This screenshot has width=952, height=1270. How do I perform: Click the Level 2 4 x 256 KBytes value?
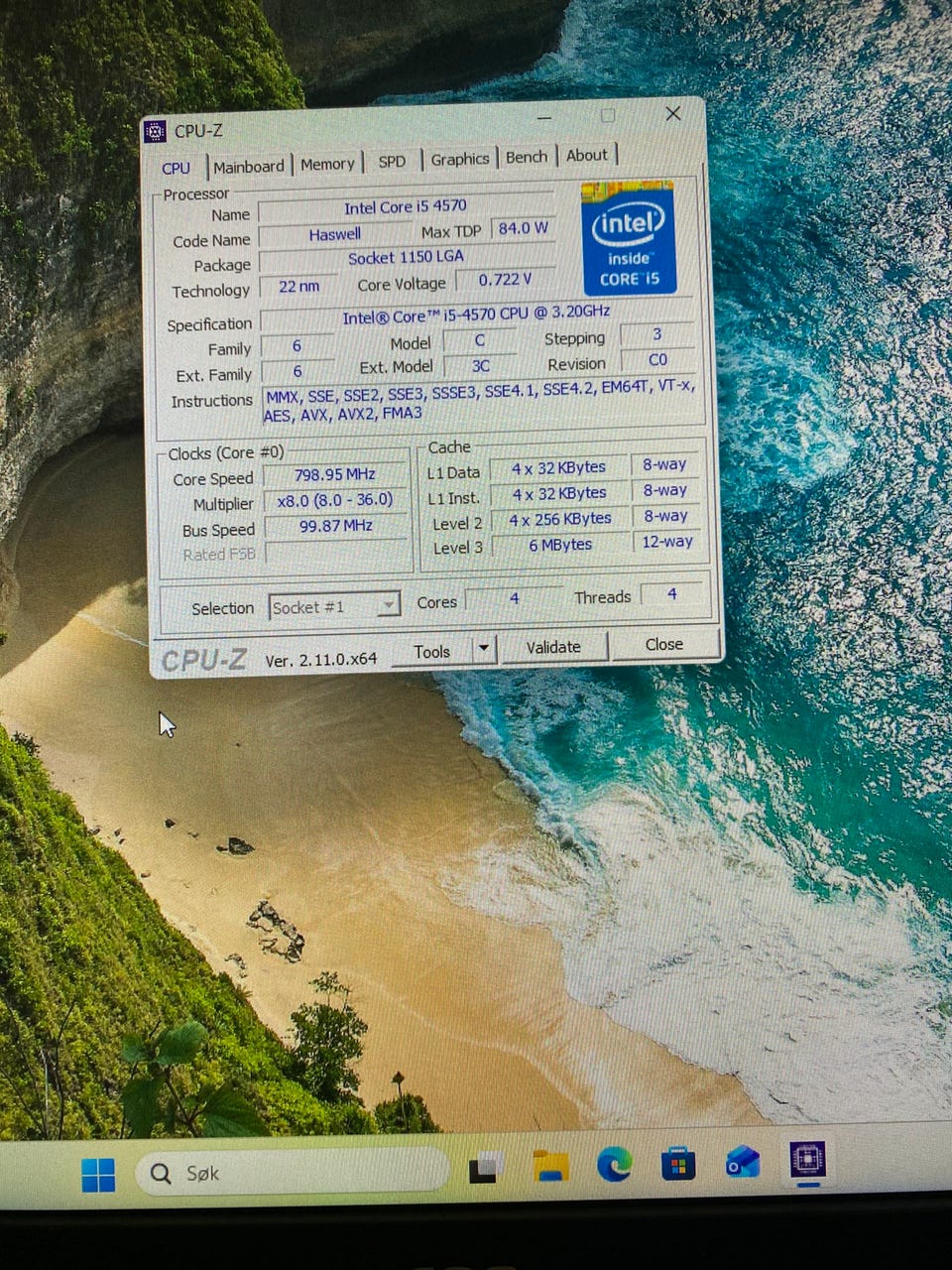click(560, 519)
